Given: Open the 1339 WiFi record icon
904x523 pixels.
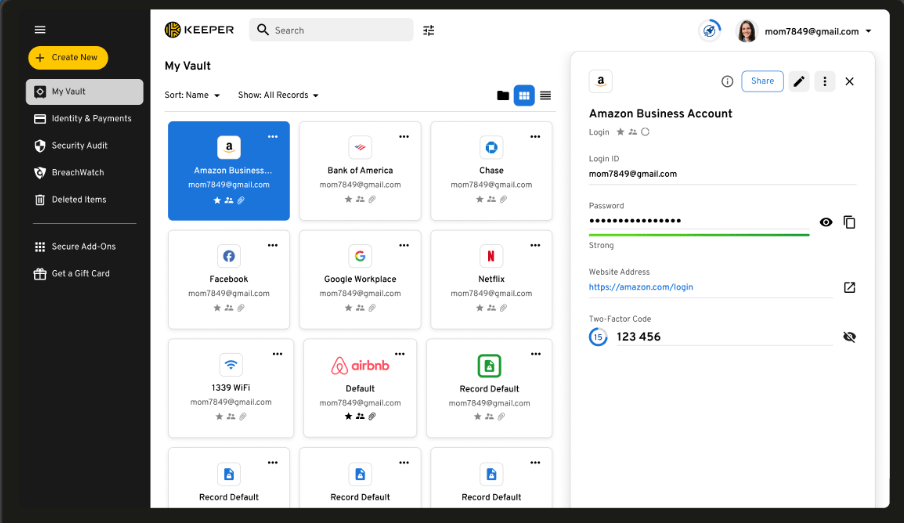Looking at the screenshot, I should 231,364.
